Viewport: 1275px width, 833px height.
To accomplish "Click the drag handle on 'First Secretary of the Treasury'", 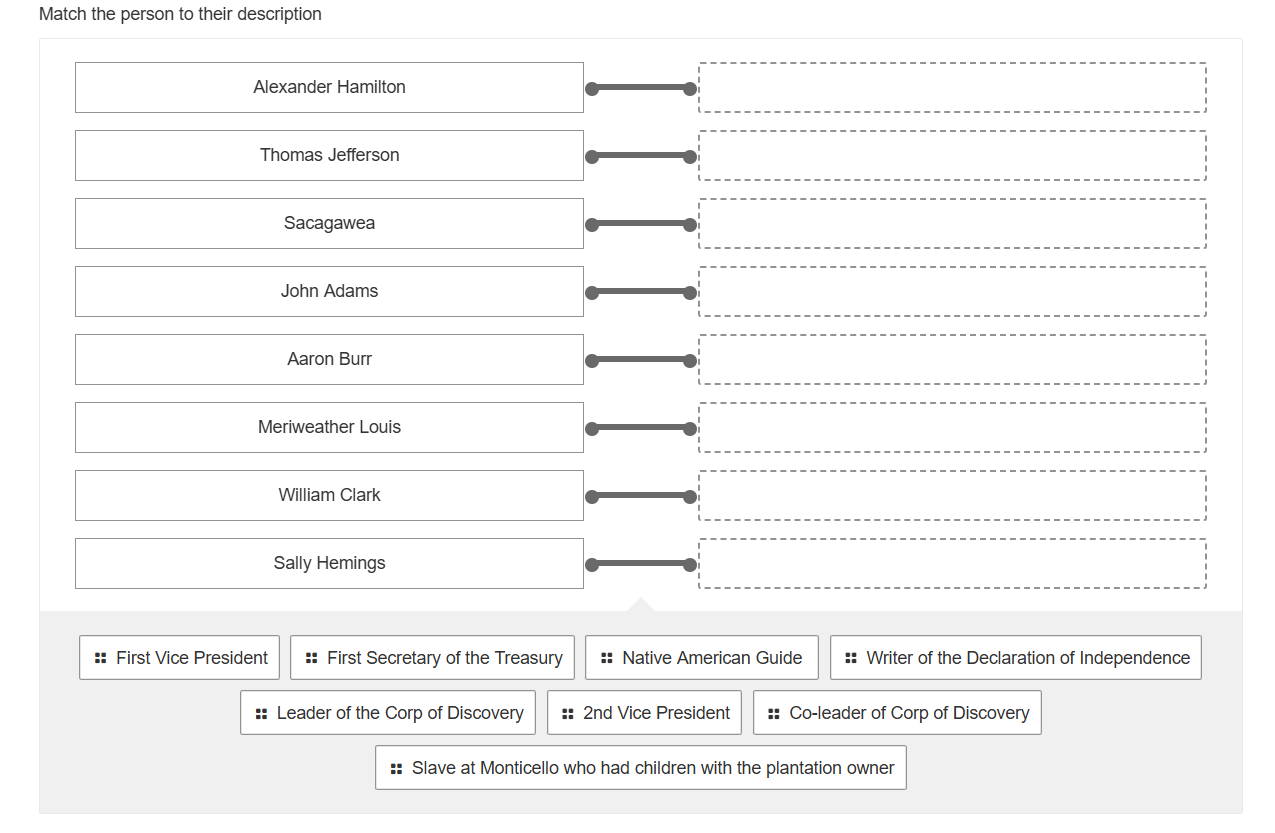I will 312,657.
